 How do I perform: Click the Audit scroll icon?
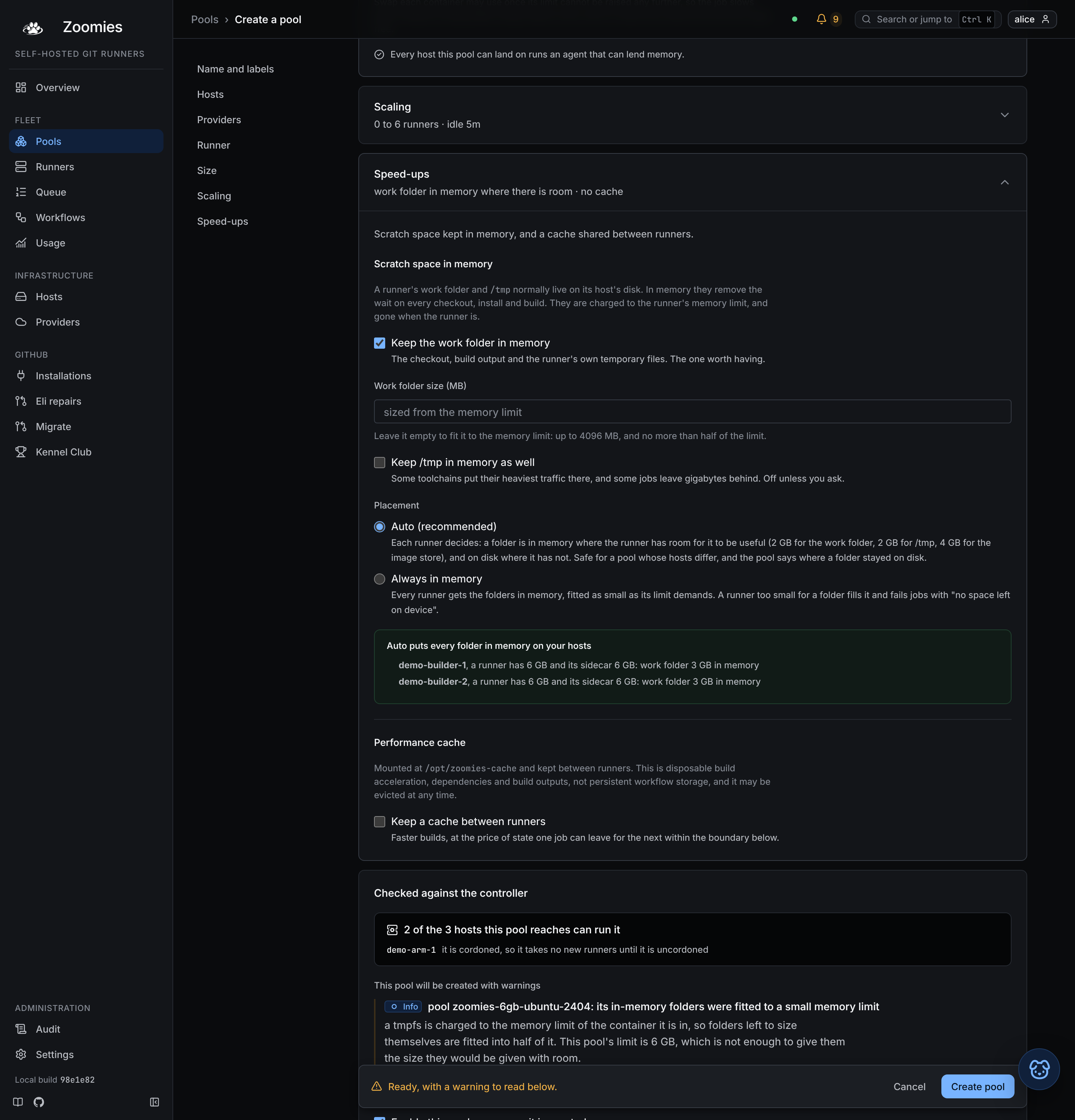[21, 1029]
